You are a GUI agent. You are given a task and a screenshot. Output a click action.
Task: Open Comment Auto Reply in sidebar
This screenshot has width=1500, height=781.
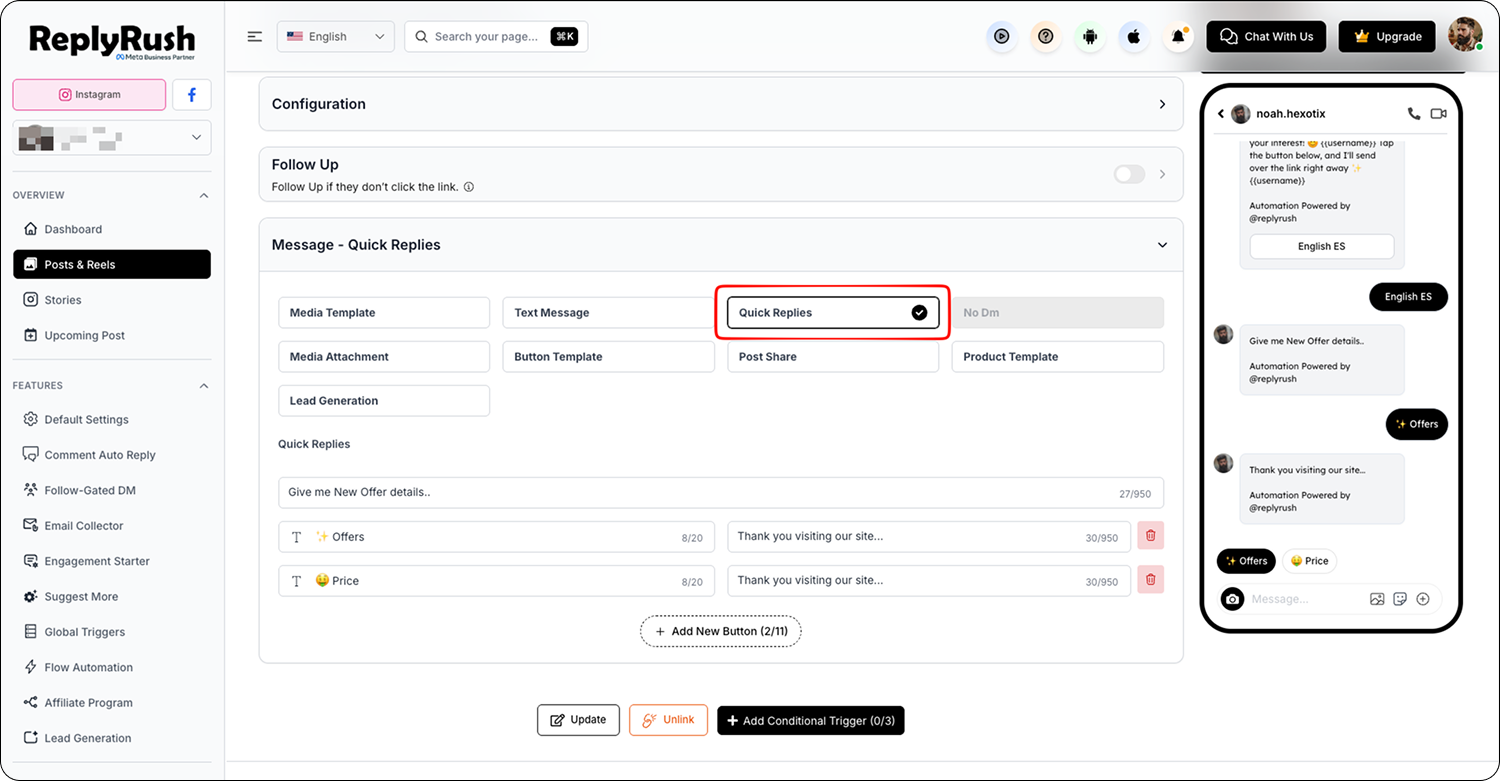tap(100, 455)
